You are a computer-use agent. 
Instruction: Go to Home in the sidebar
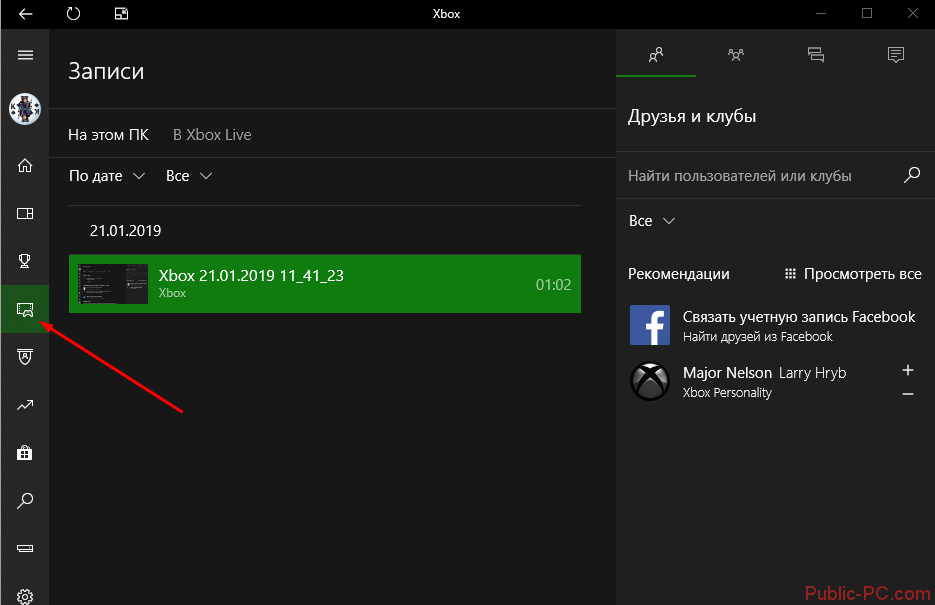[25, 165]
